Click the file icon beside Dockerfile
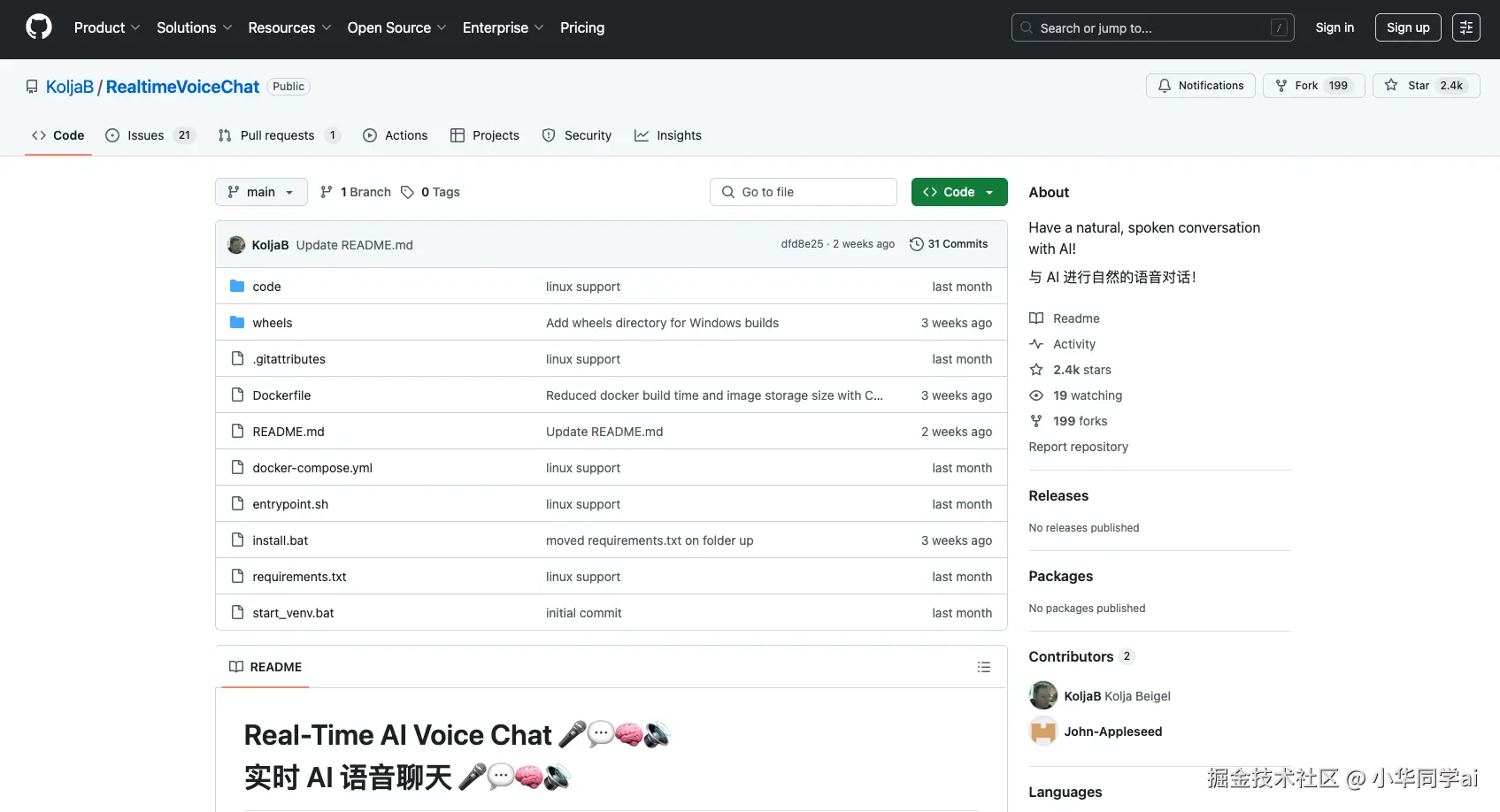The width and height of the screenshot is (1500, 812). 237,395
